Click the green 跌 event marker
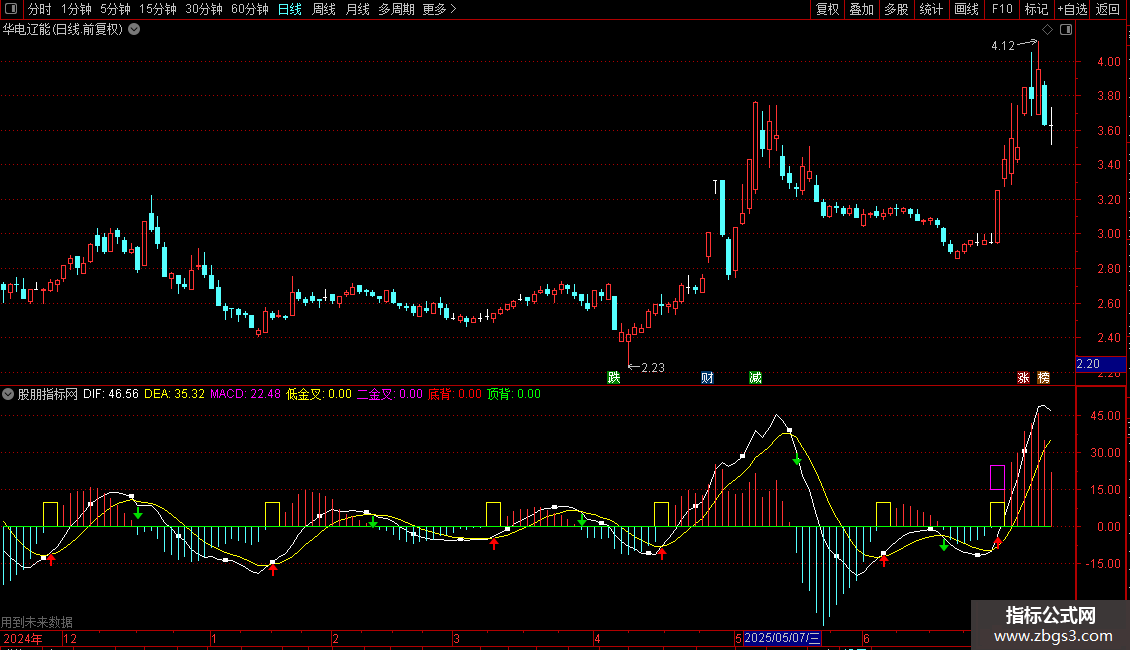Viewport: 1130px width, 650px height. click(613, 378)
